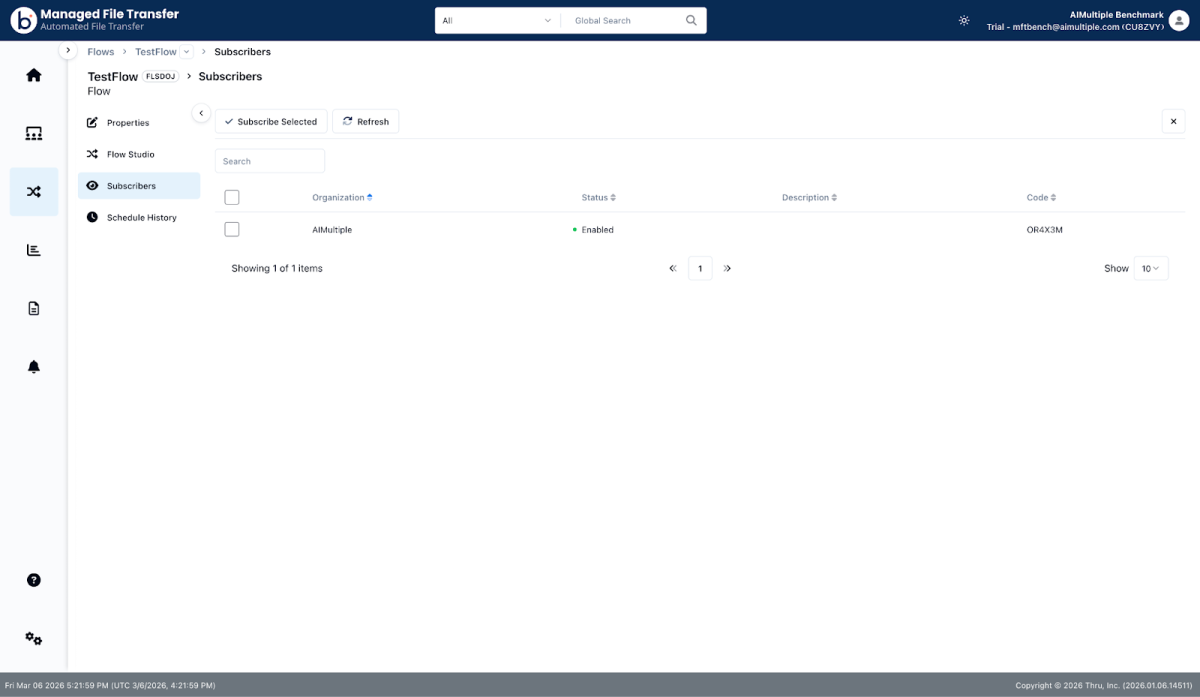Click the Subscribe Selected button
Image resolution: width=1200 pixels, height=697 pixels.
pos(271,122)
